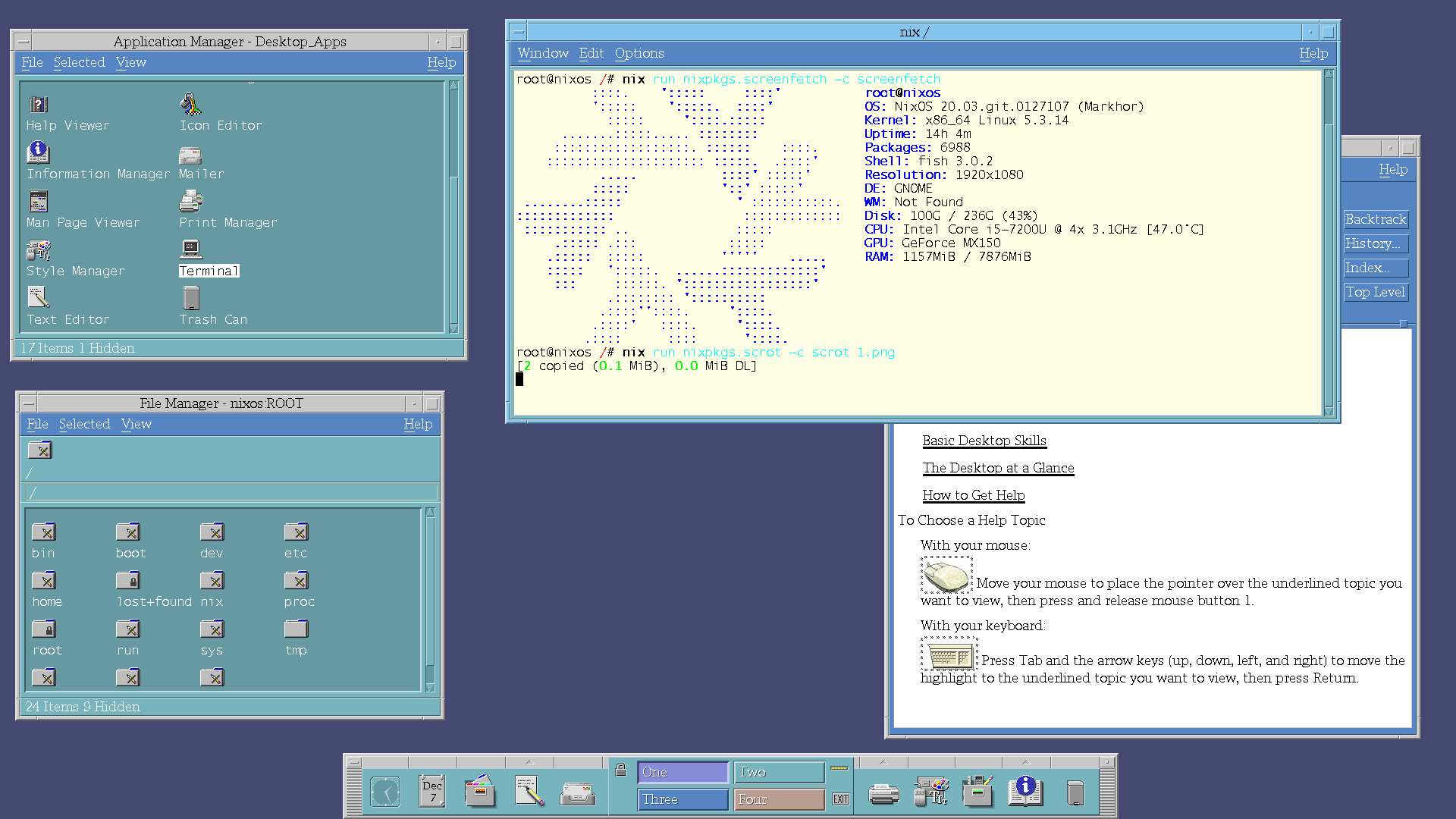Follow the Basic Desktop Skills link
The image size is (1456, 819).
pos(984,441)
